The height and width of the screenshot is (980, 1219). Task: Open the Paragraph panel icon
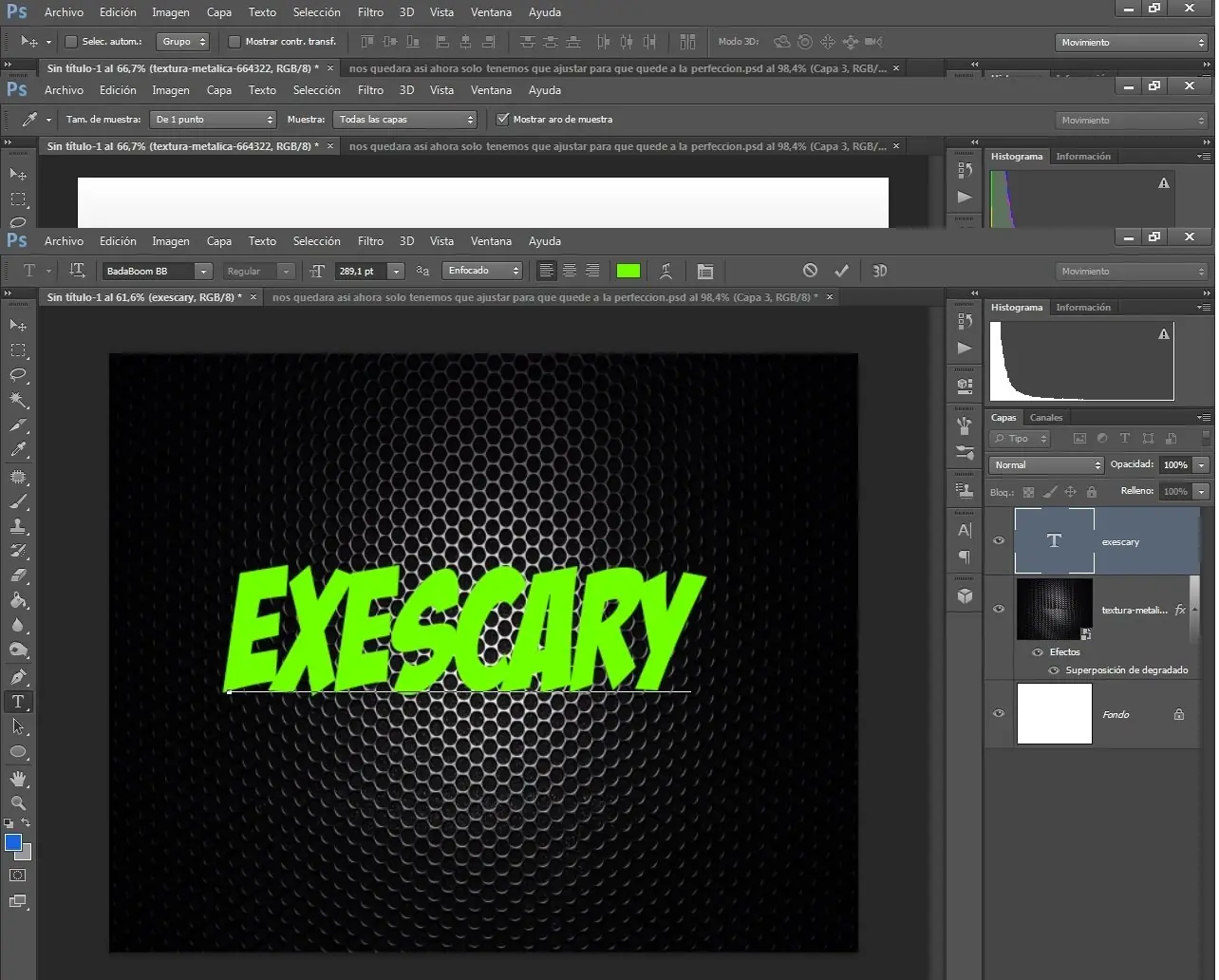(965, 556)
